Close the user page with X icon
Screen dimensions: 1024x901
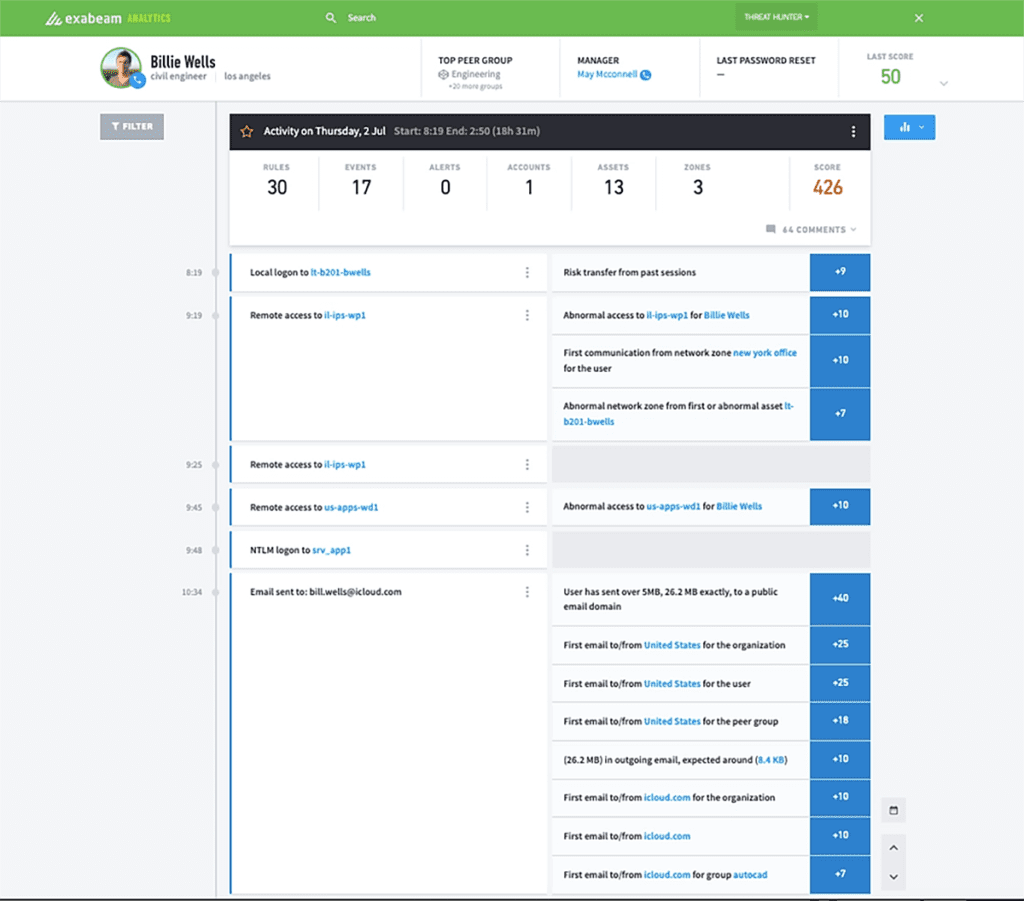click(x=919, y=18)
